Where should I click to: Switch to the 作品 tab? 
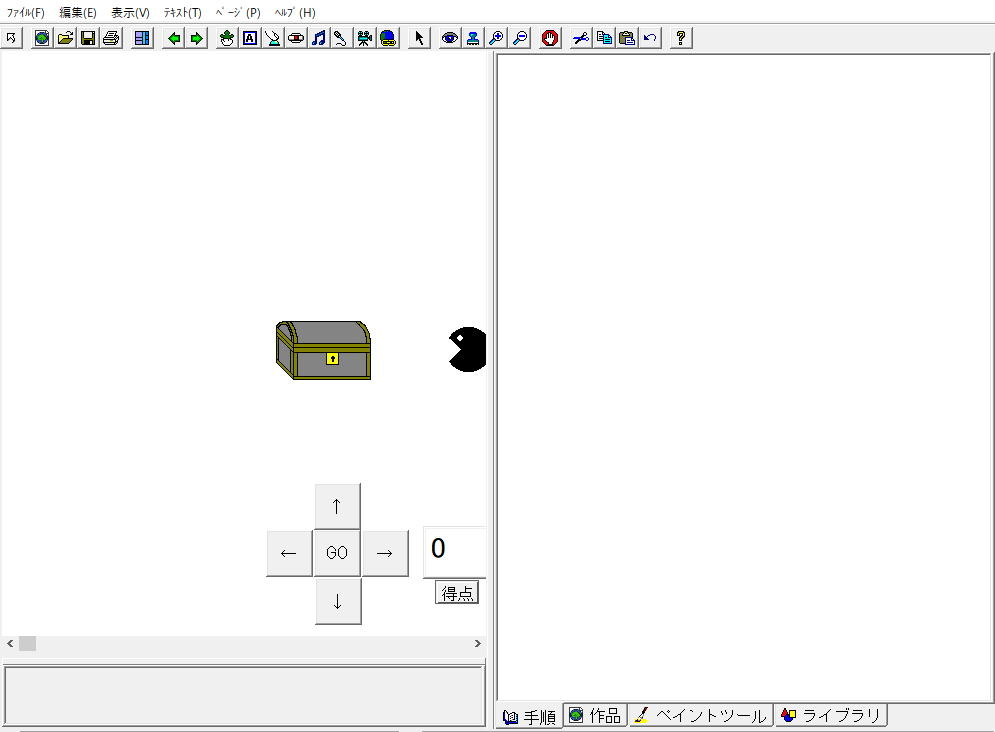pyautogui.click(x=596, y=715)
